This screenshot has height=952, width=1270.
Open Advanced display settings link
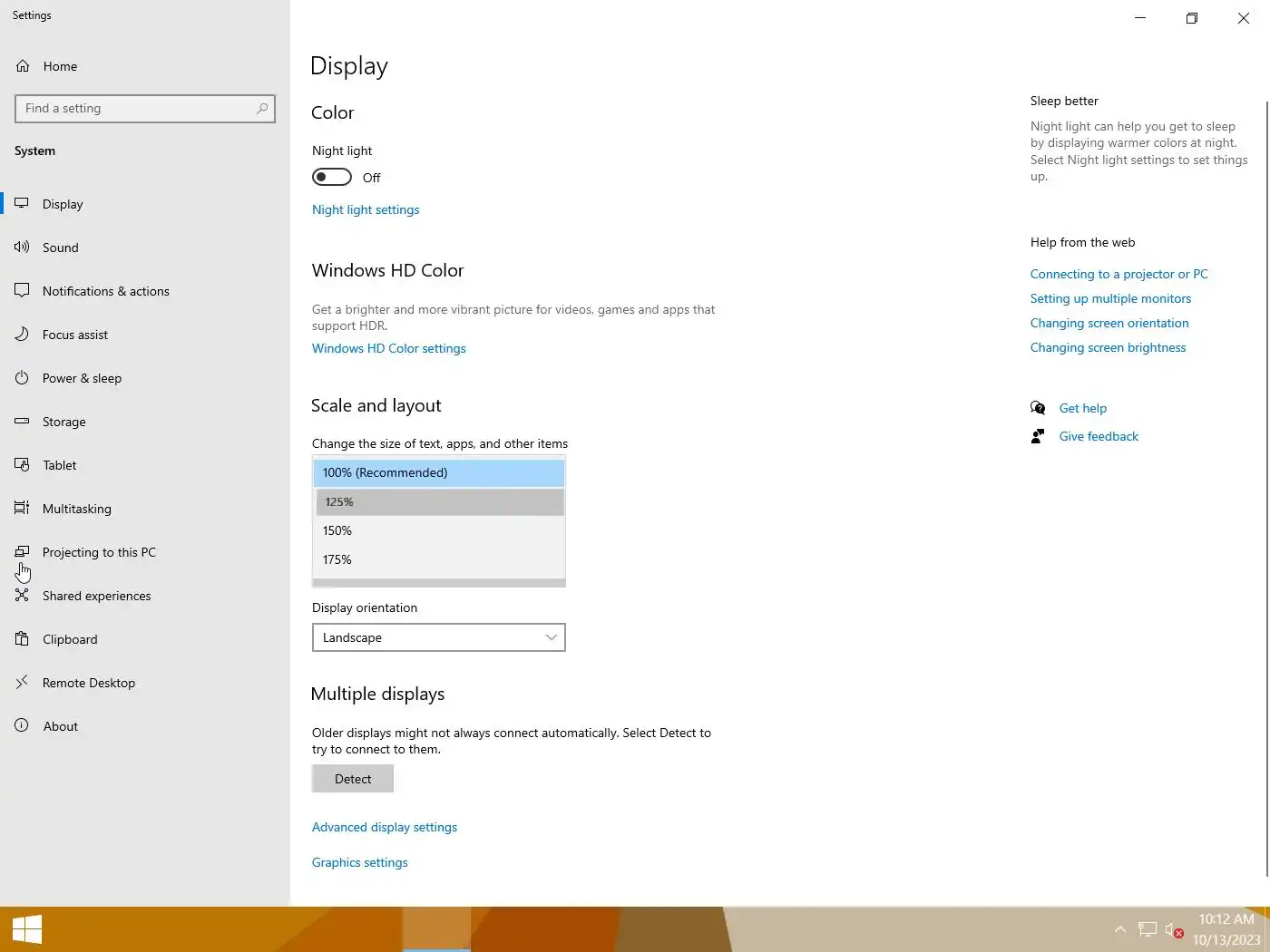[x=385, y=827]
